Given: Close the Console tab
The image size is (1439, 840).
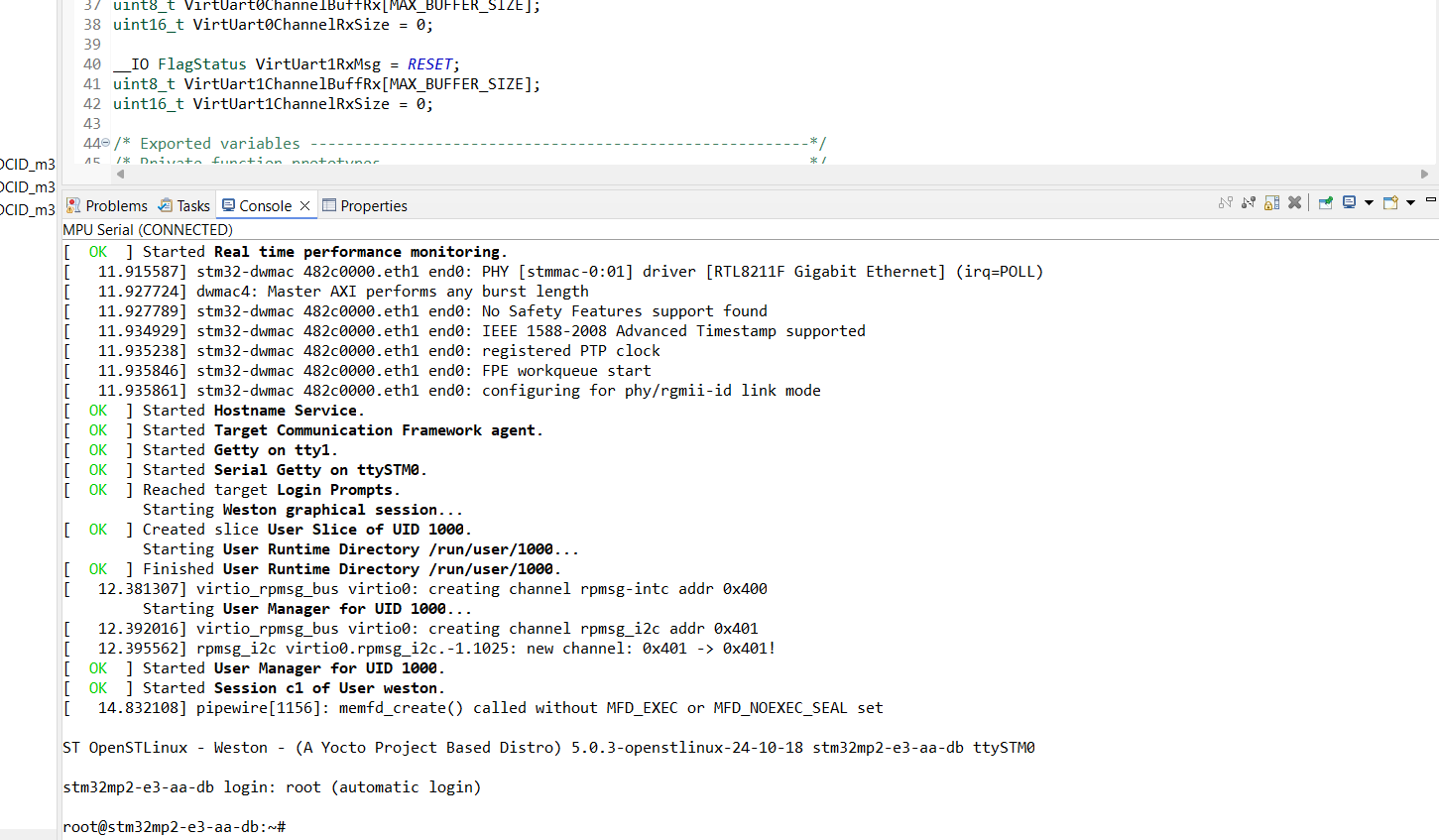Looking at the screenshot, I should (x=303, y=205).
